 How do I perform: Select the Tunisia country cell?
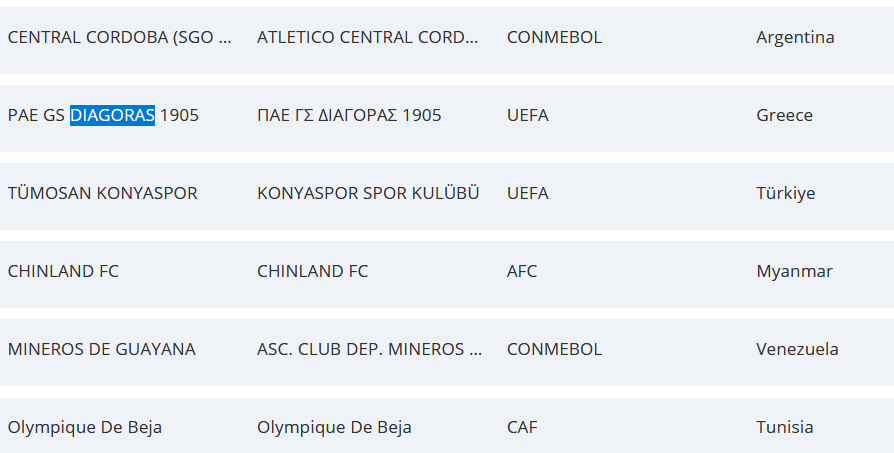(785, 427)
